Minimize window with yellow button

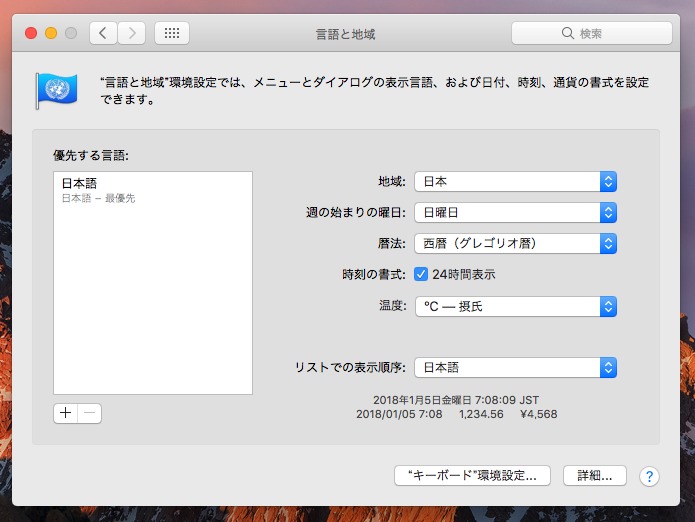[51, 33]
